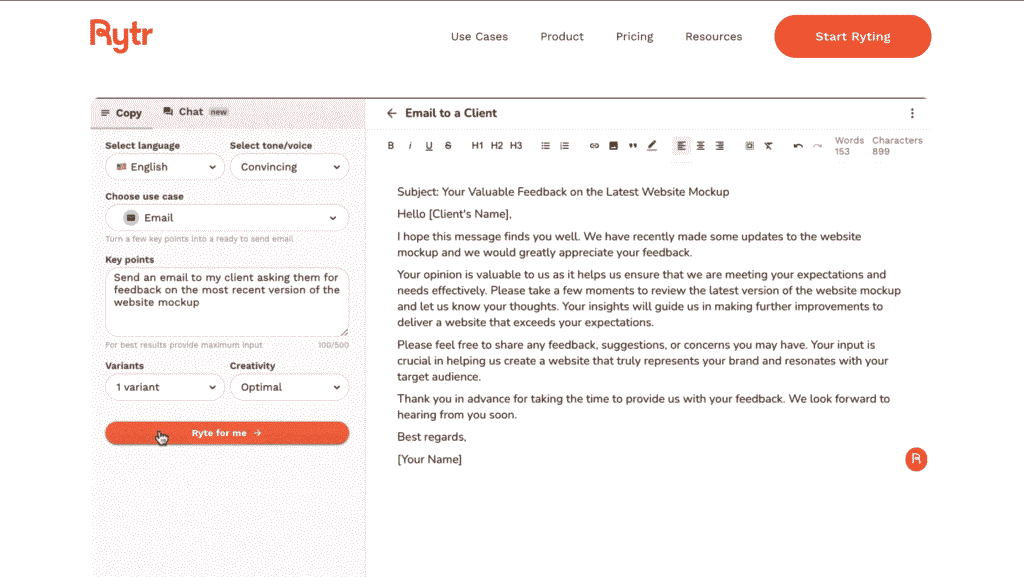Open the Pricing menu item
Screen dimensions: 1024x577
point(634,37)
